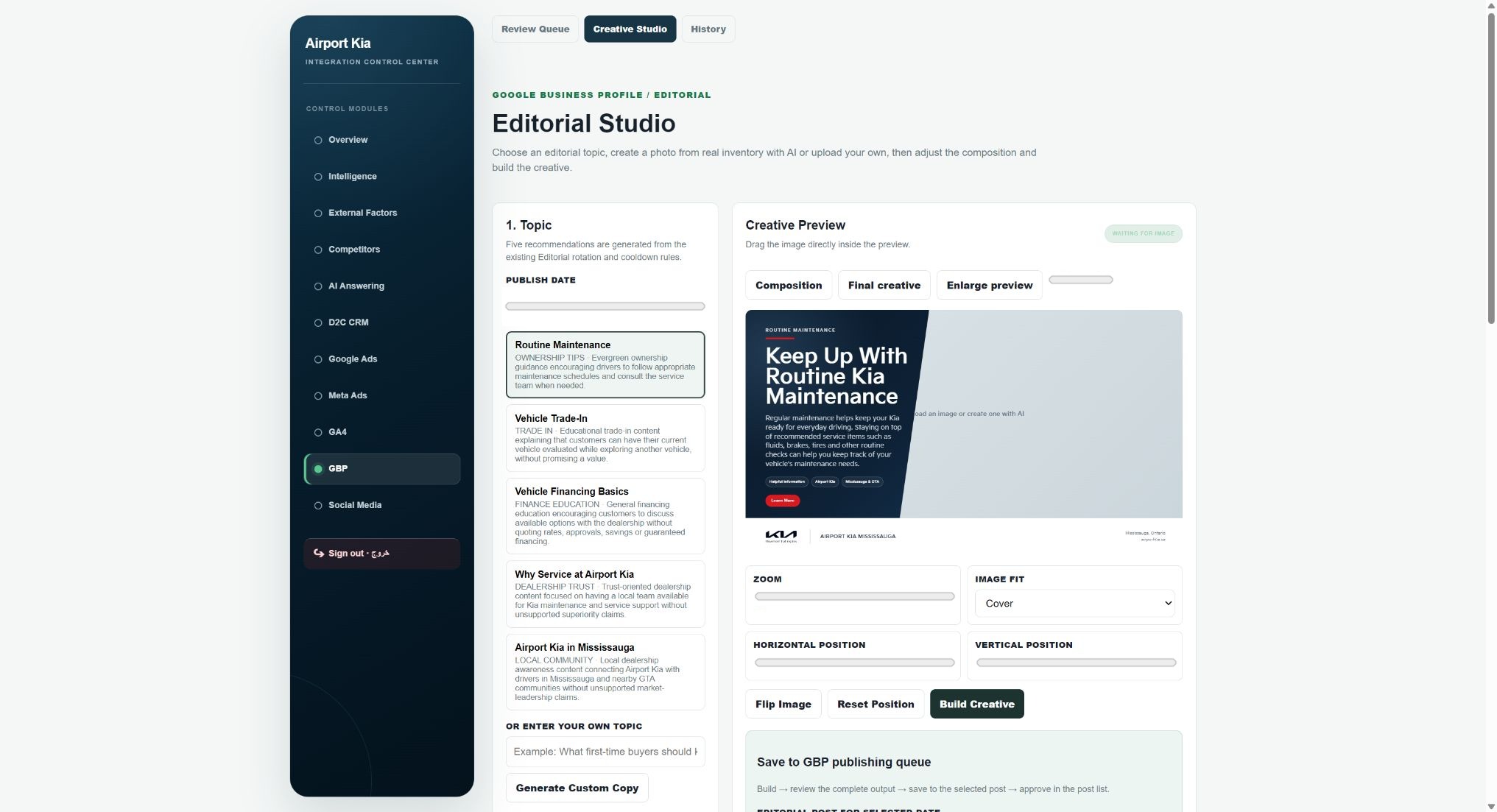
Task: Switch preview to Composition view
Action: point(789,285)
